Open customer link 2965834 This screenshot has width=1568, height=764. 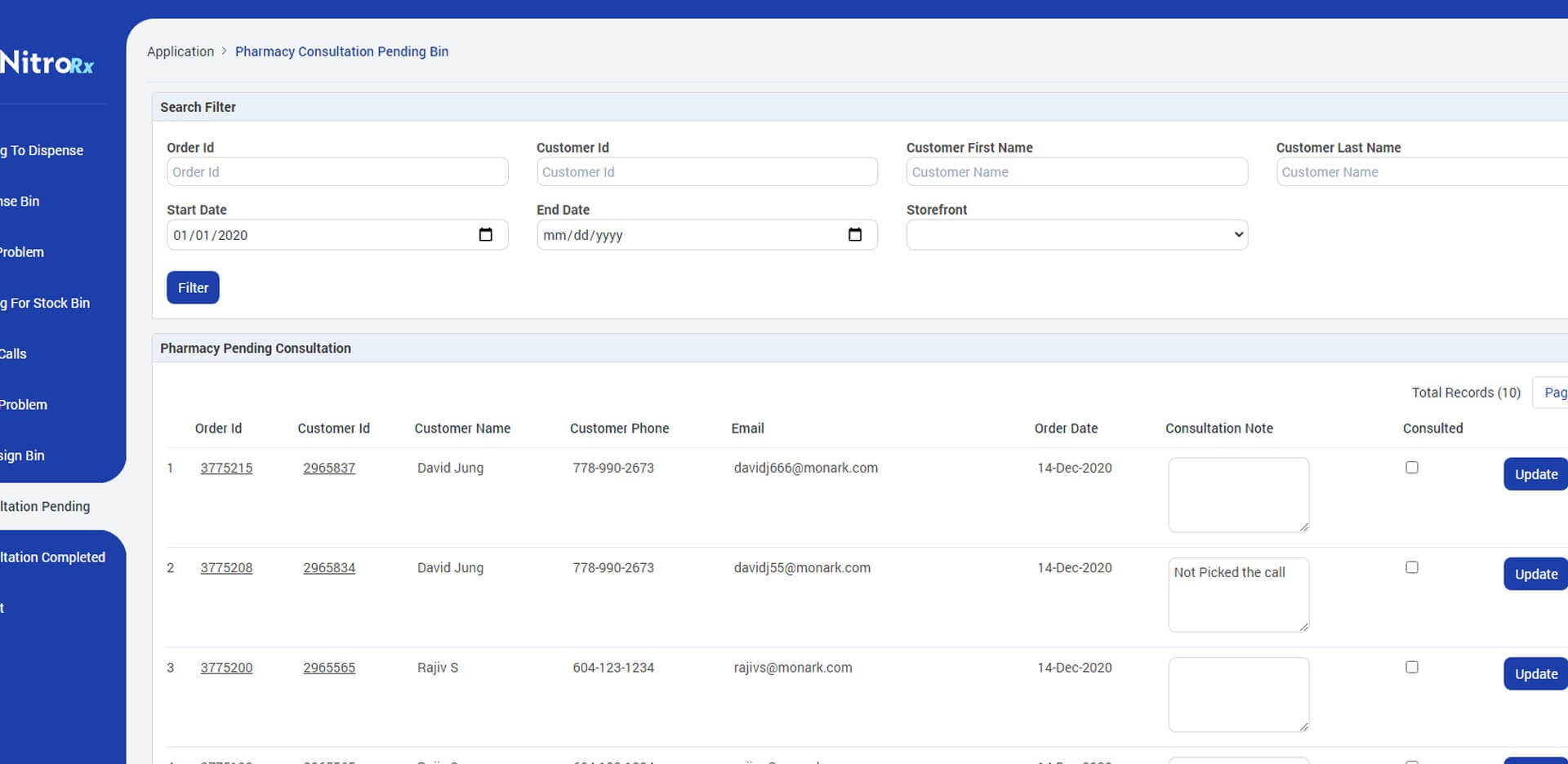pos(329,567)
